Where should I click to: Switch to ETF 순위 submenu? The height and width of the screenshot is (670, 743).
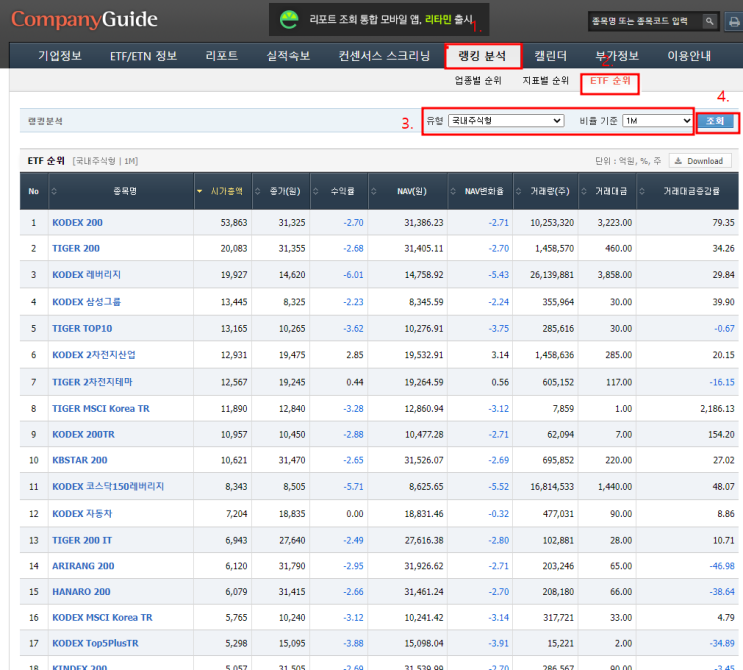[x=610, y=81]
